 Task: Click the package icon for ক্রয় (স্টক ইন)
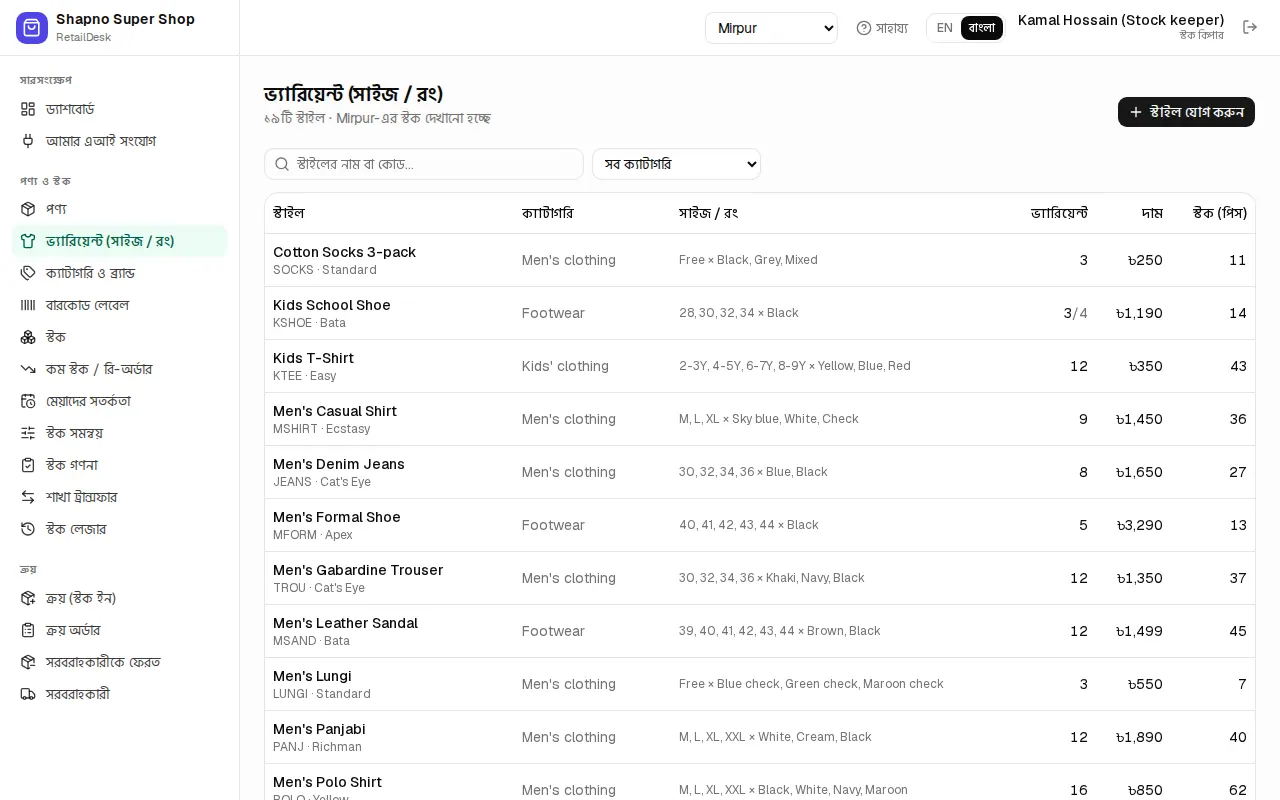coord(28,598)
